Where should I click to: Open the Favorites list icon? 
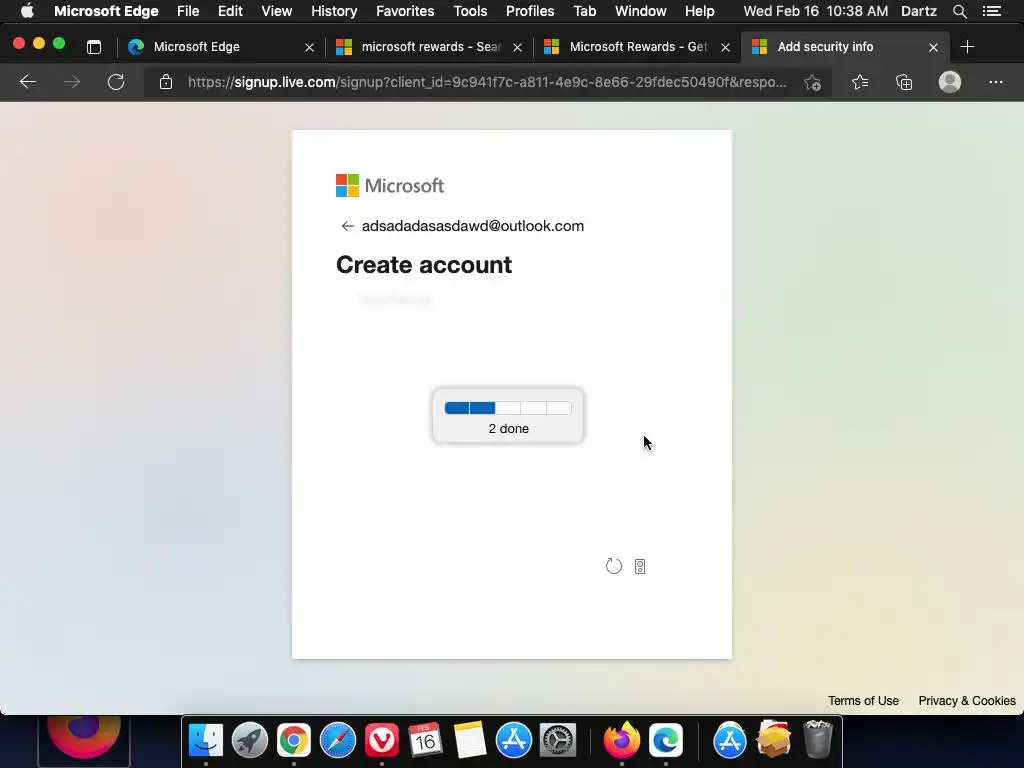tap(860, 82)
